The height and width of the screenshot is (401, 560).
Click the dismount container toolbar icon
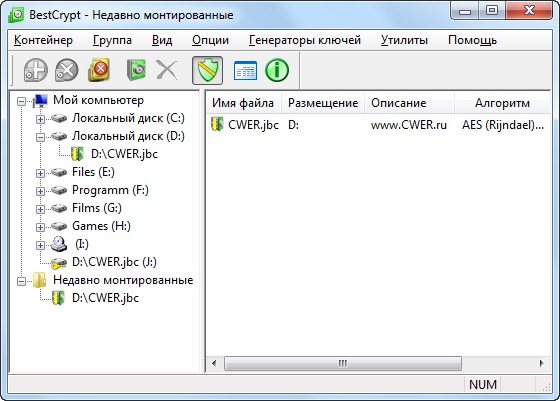click(67, 70)
